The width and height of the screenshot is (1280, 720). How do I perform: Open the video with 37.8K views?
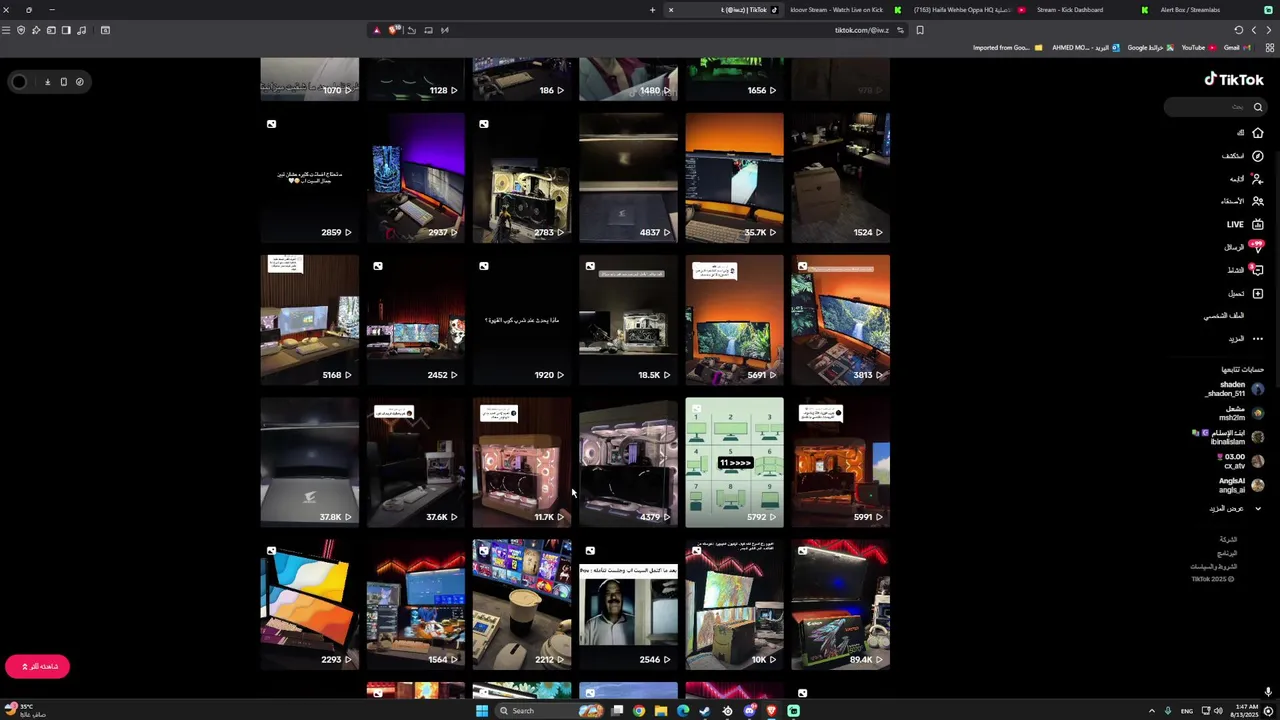pyautogui.click(x=309, y=462)
